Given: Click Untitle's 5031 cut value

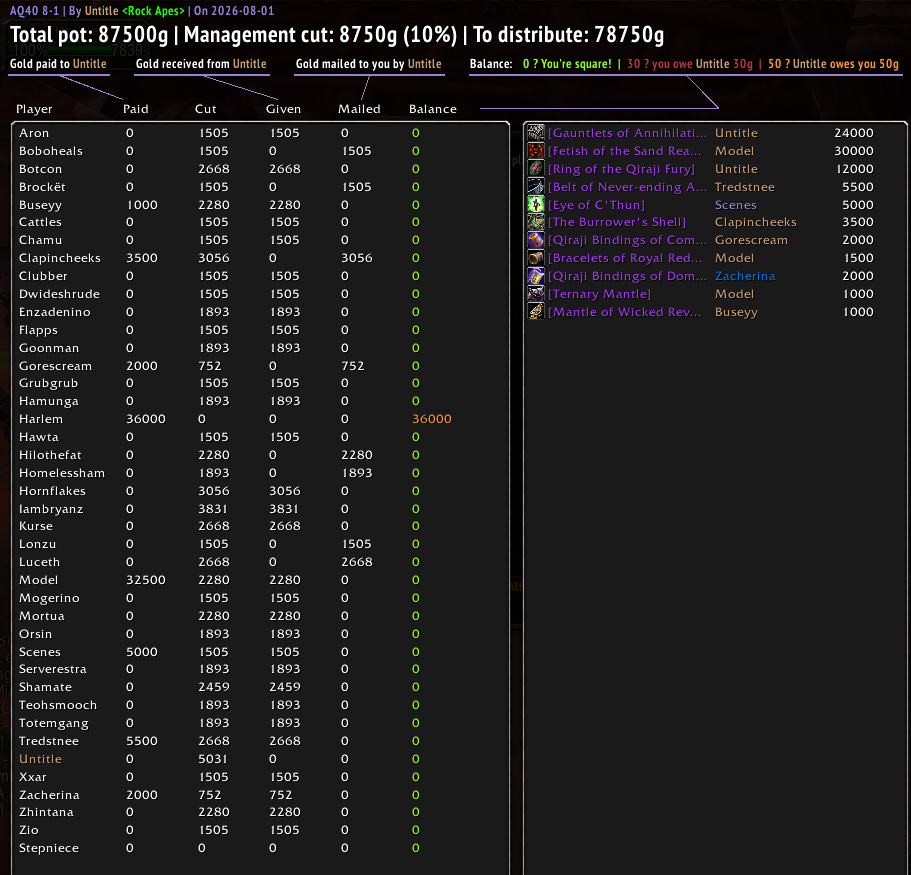Looking at the screenshot, I should click(x=213, y=759).
